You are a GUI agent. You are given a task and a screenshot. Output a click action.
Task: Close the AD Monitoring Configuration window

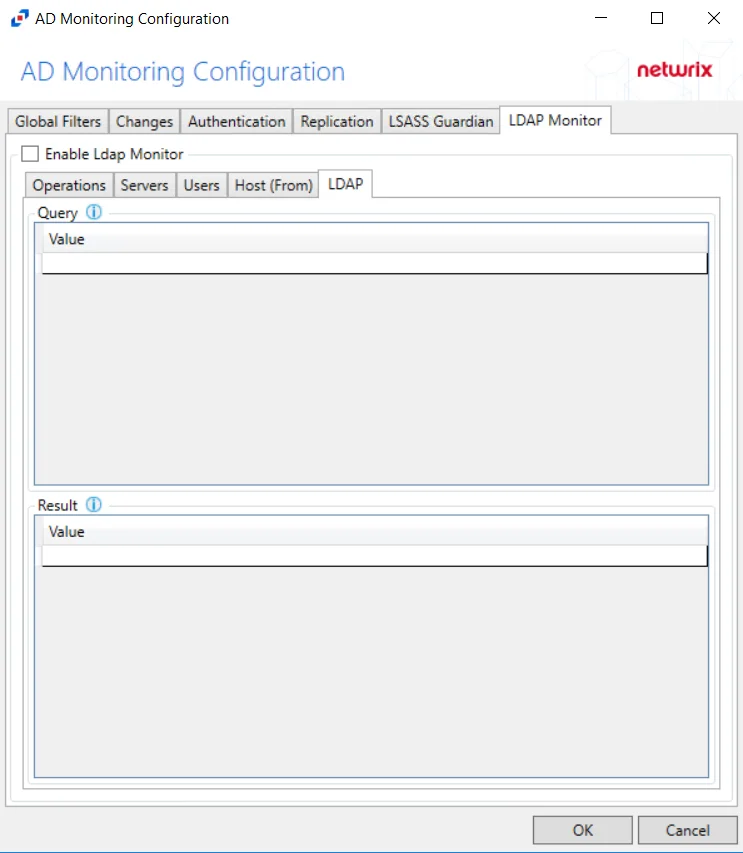(714, 18)
